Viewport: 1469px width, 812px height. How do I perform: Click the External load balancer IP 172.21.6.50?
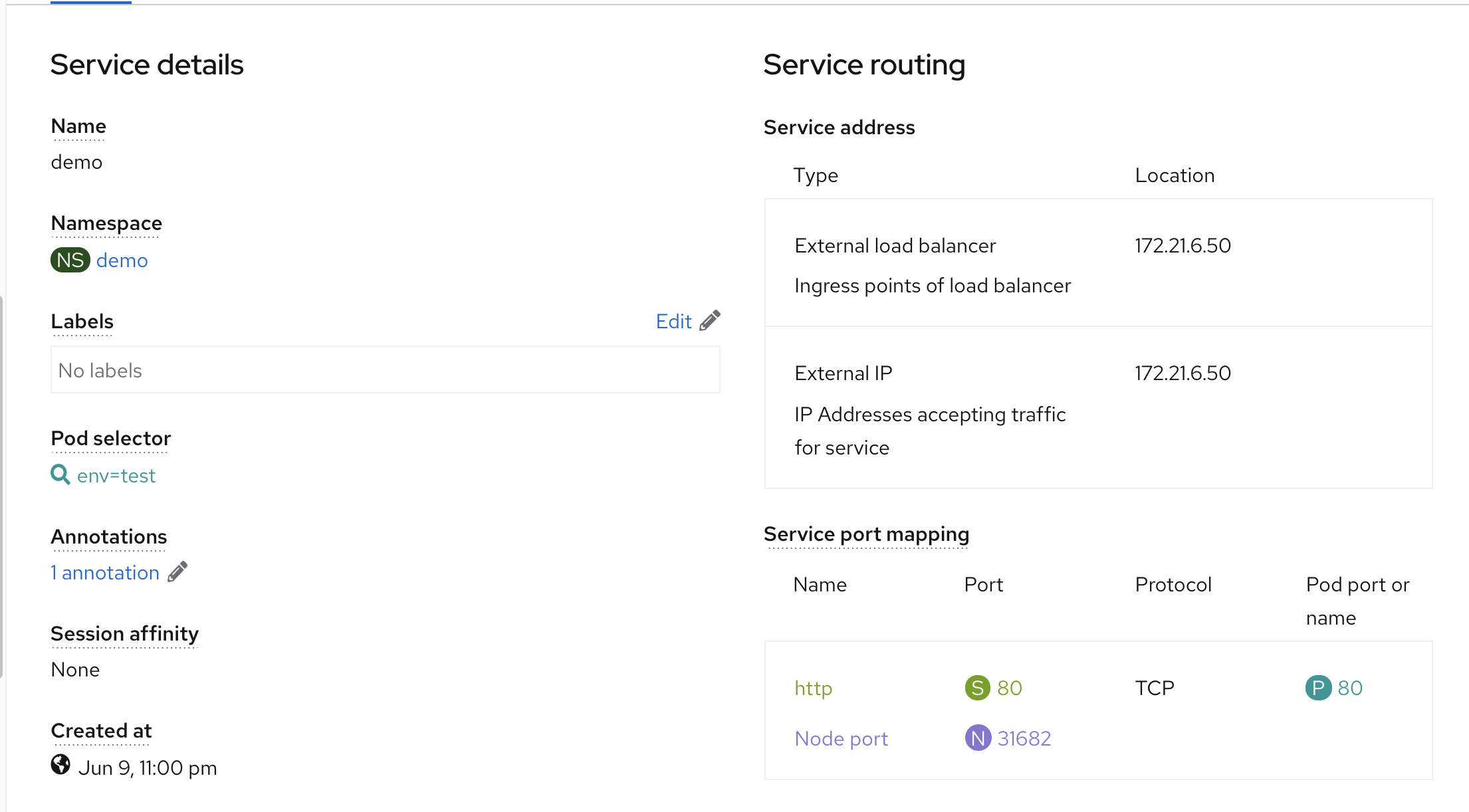1183,246
